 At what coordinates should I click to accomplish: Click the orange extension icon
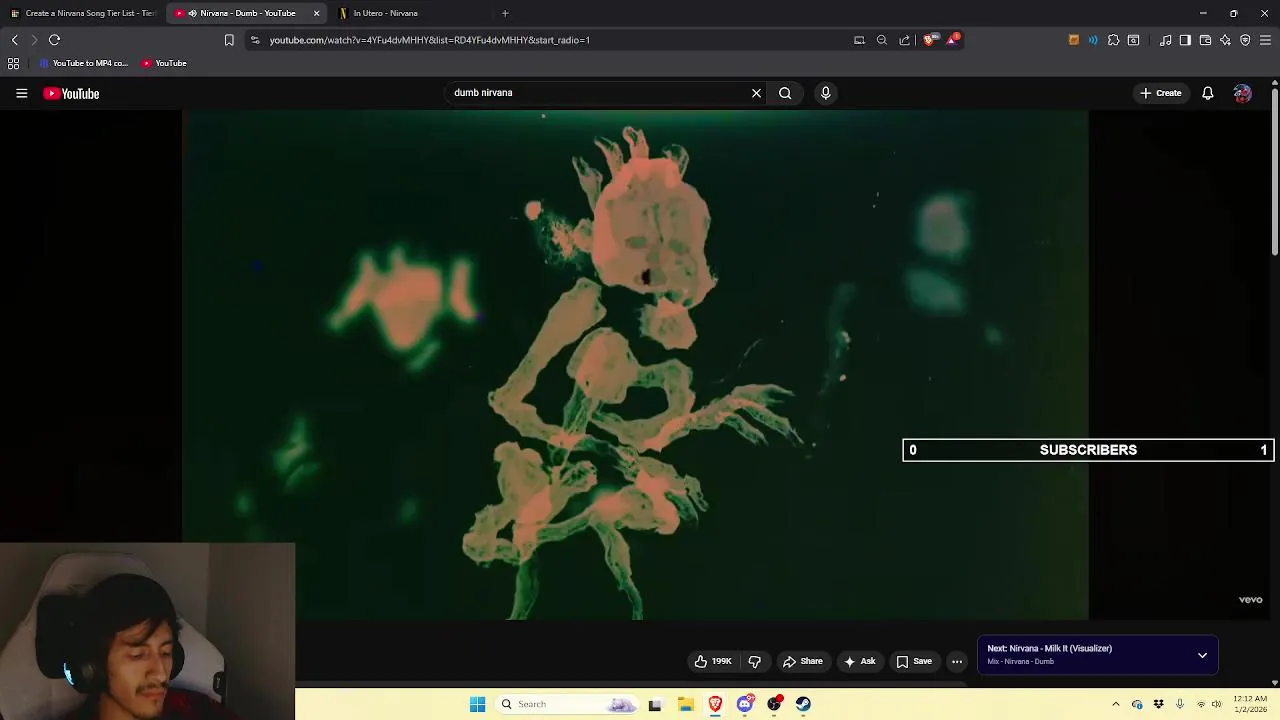[1074, 40]
